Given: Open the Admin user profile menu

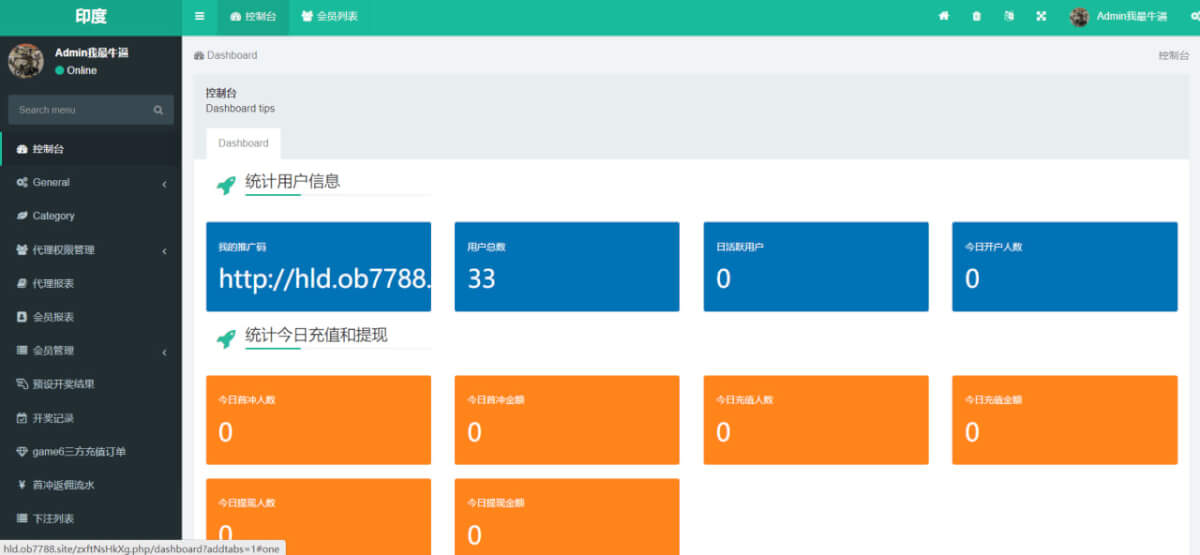Looking at the screenshot, I should point(1118,17).
